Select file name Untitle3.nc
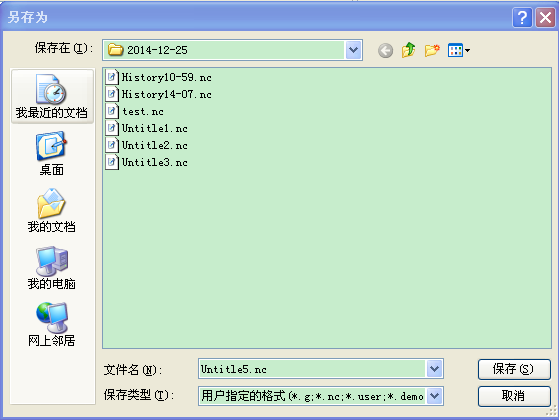Screen dimensions: 559x420 [x=154, y=163]
